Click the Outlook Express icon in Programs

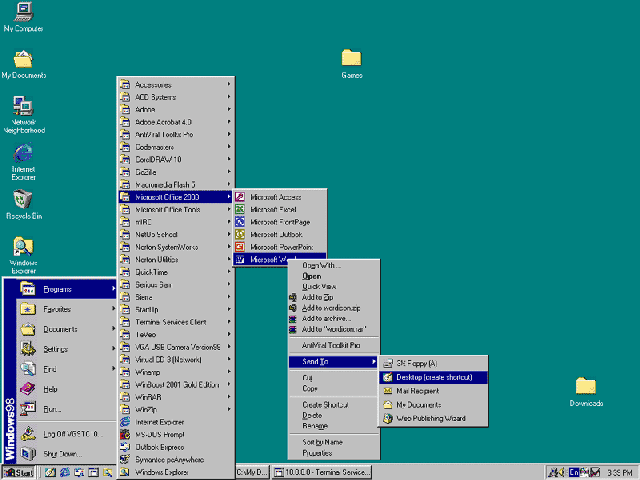(125, 447)
